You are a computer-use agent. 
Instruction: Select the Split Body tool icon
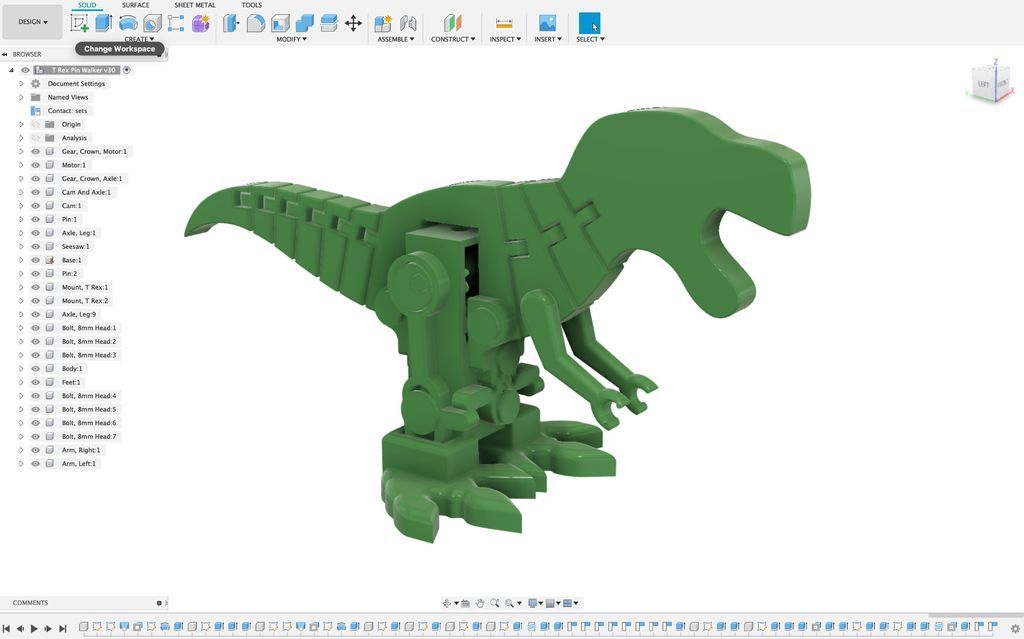tap(328, 24)
